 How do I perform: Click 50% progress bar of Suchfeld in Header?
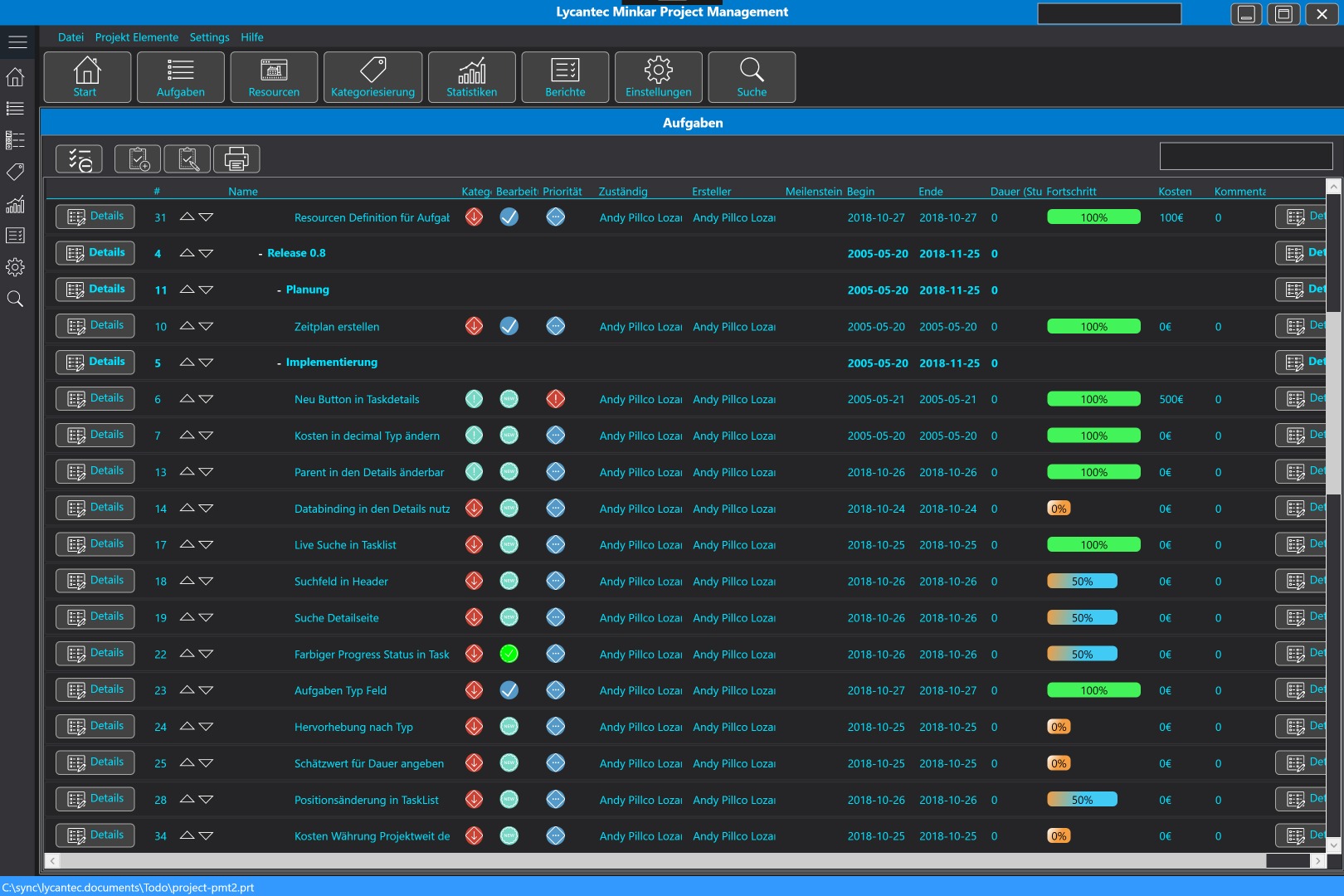tap(1082, 582)
